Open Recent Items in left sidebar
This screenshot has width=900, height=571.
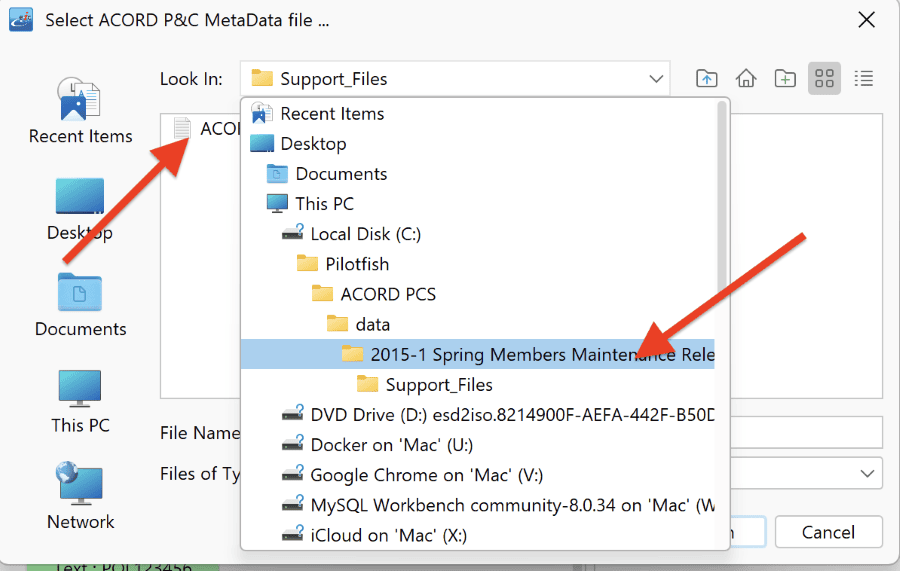click(80, 111)
